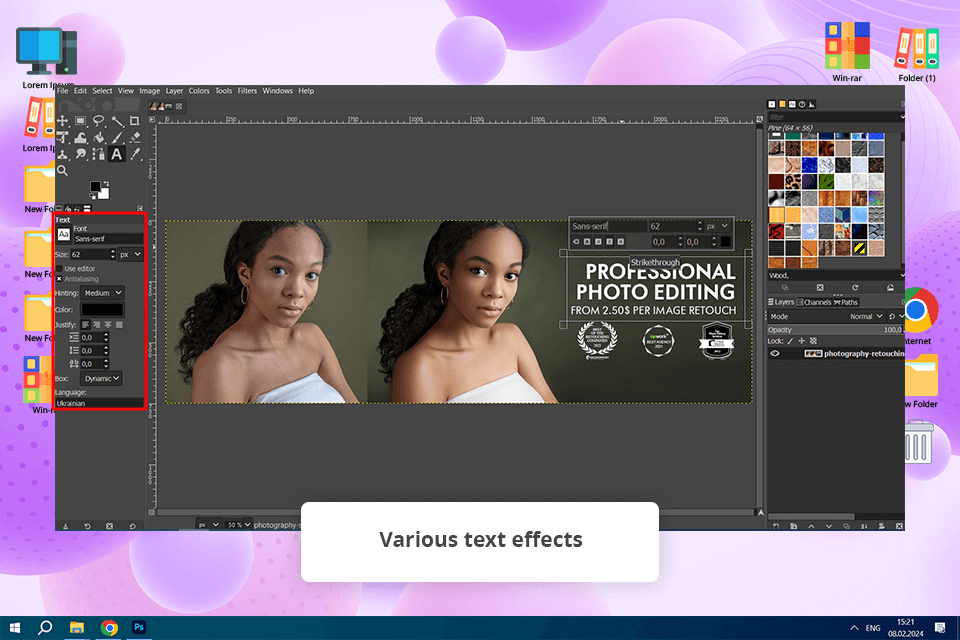Open File Explorer from the taskbar
The width and height of the screenshot is (960, 640).
coord(77,628)
